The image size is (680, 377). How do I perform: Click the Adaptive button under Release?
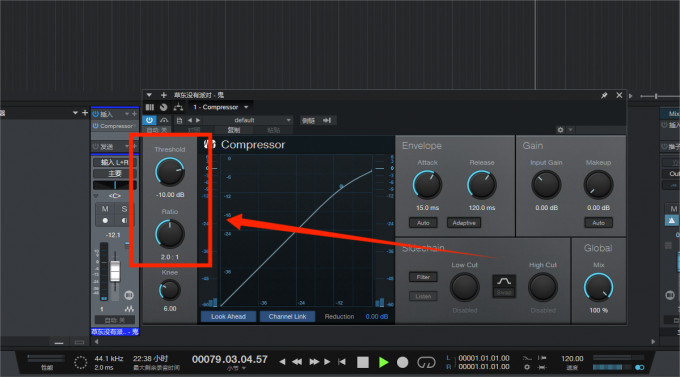click(x=464, y=223)
